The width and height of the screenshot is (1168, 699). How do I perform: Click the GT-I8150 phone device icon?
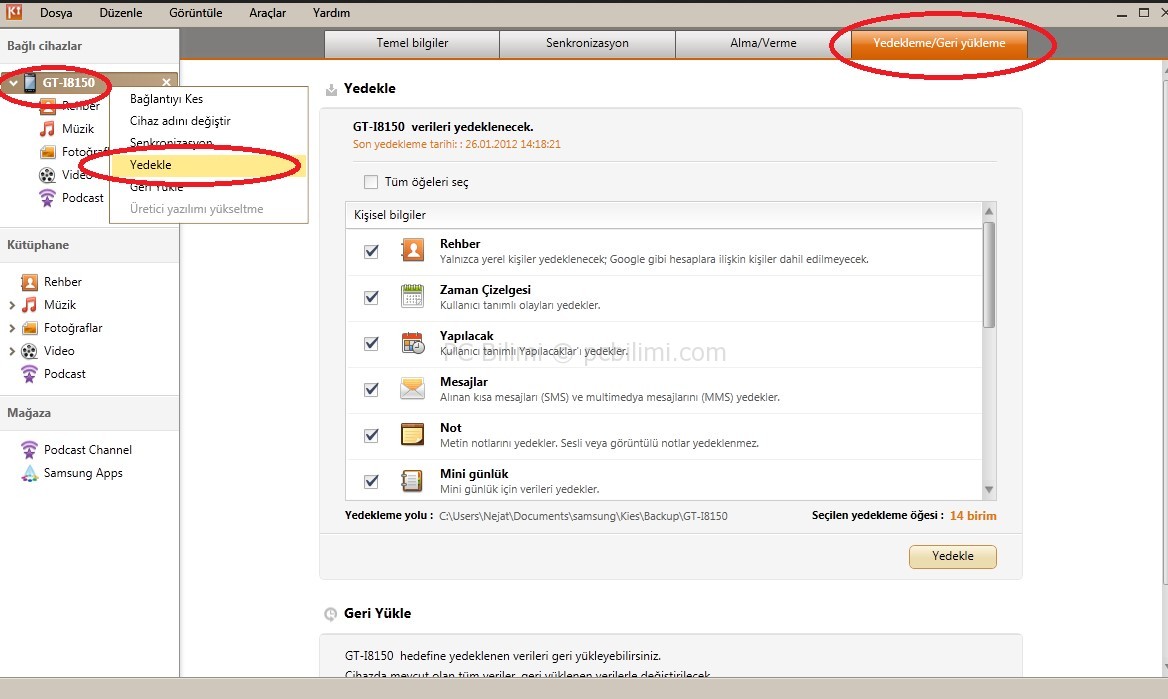[x=30, y=82]
